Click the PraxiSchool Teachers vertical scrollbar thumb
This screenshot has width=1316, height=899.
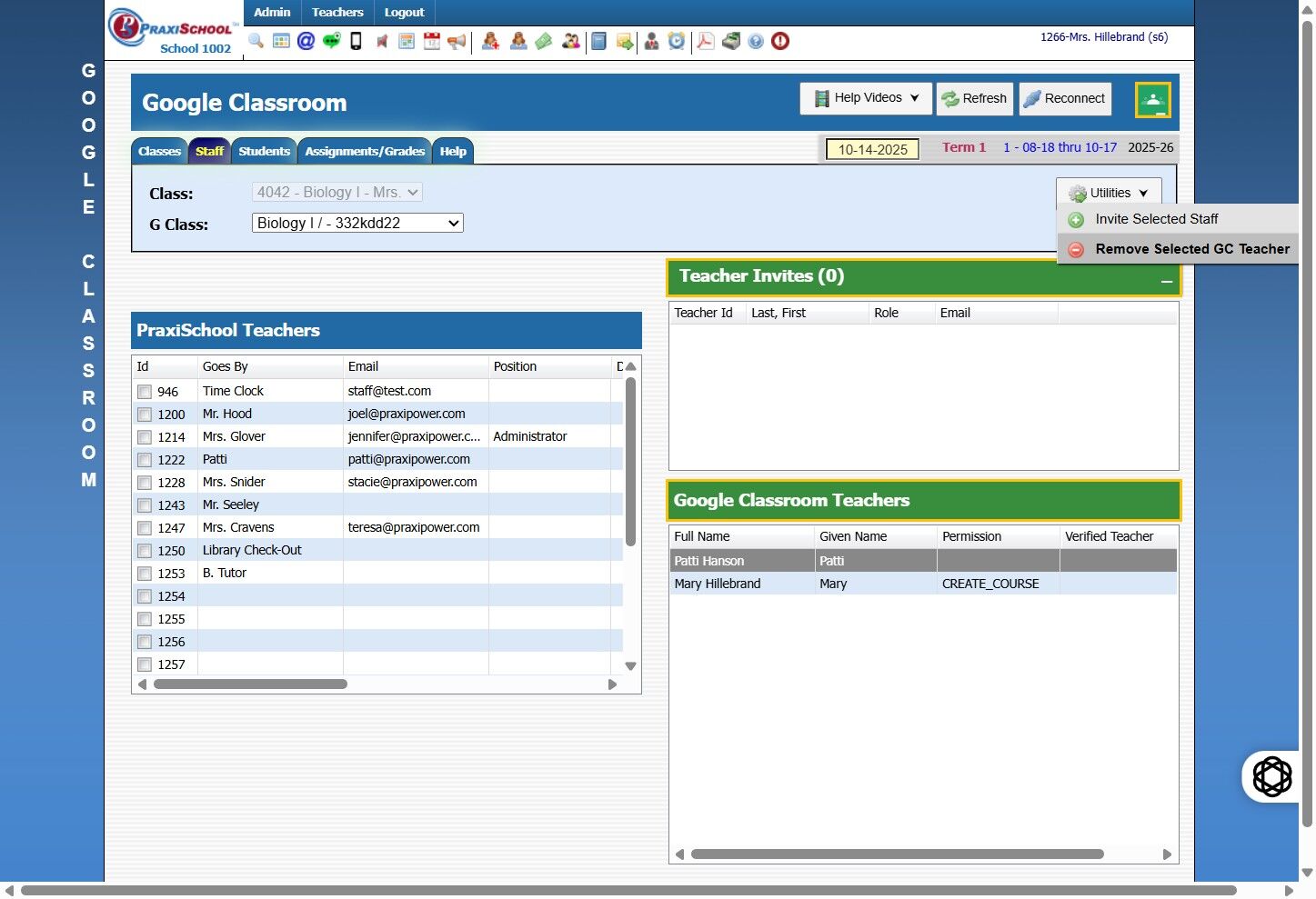point(630,462)
